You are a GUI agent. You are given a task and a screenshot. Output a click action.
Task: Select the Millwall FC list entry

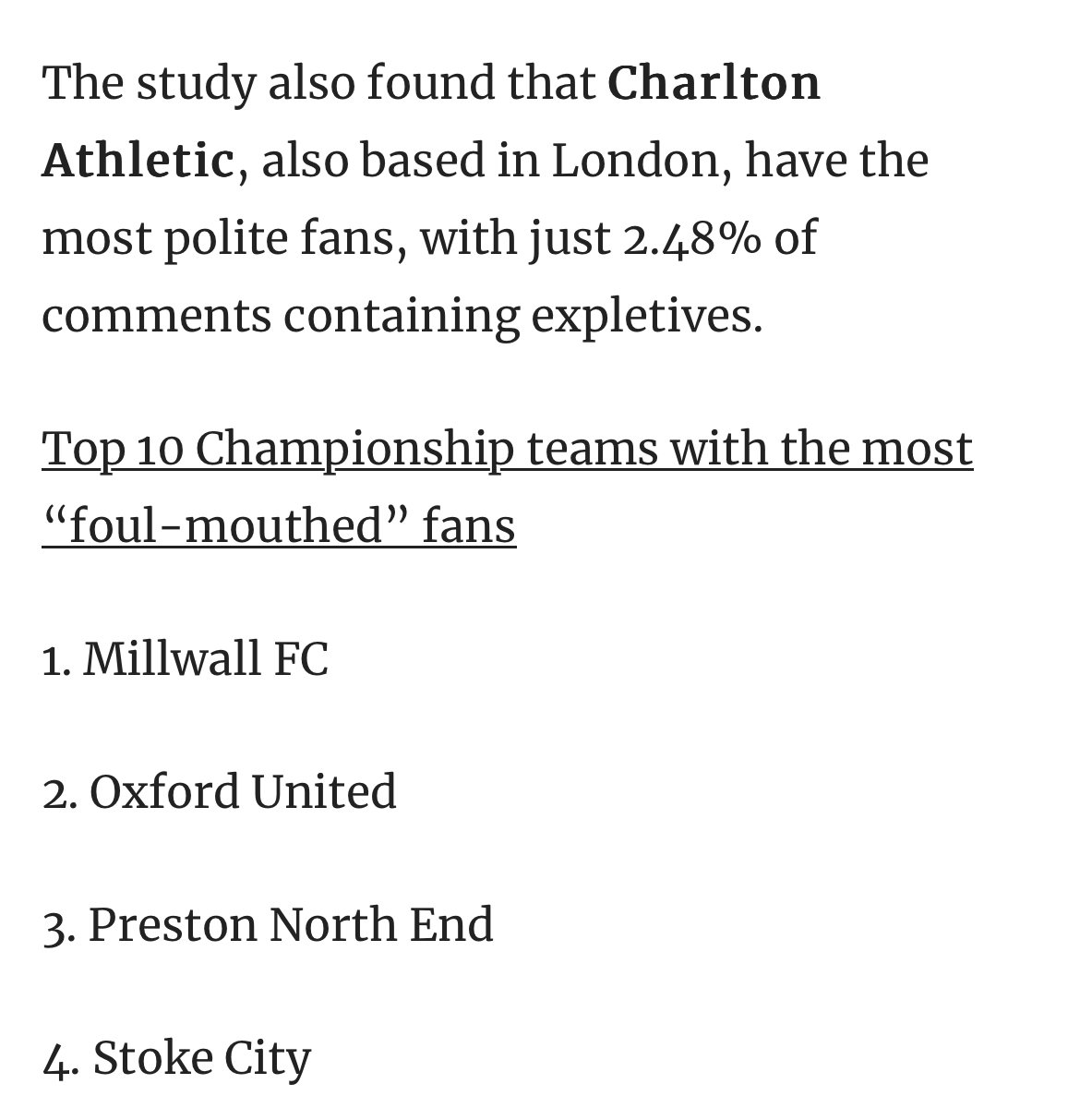coord(185,660)
